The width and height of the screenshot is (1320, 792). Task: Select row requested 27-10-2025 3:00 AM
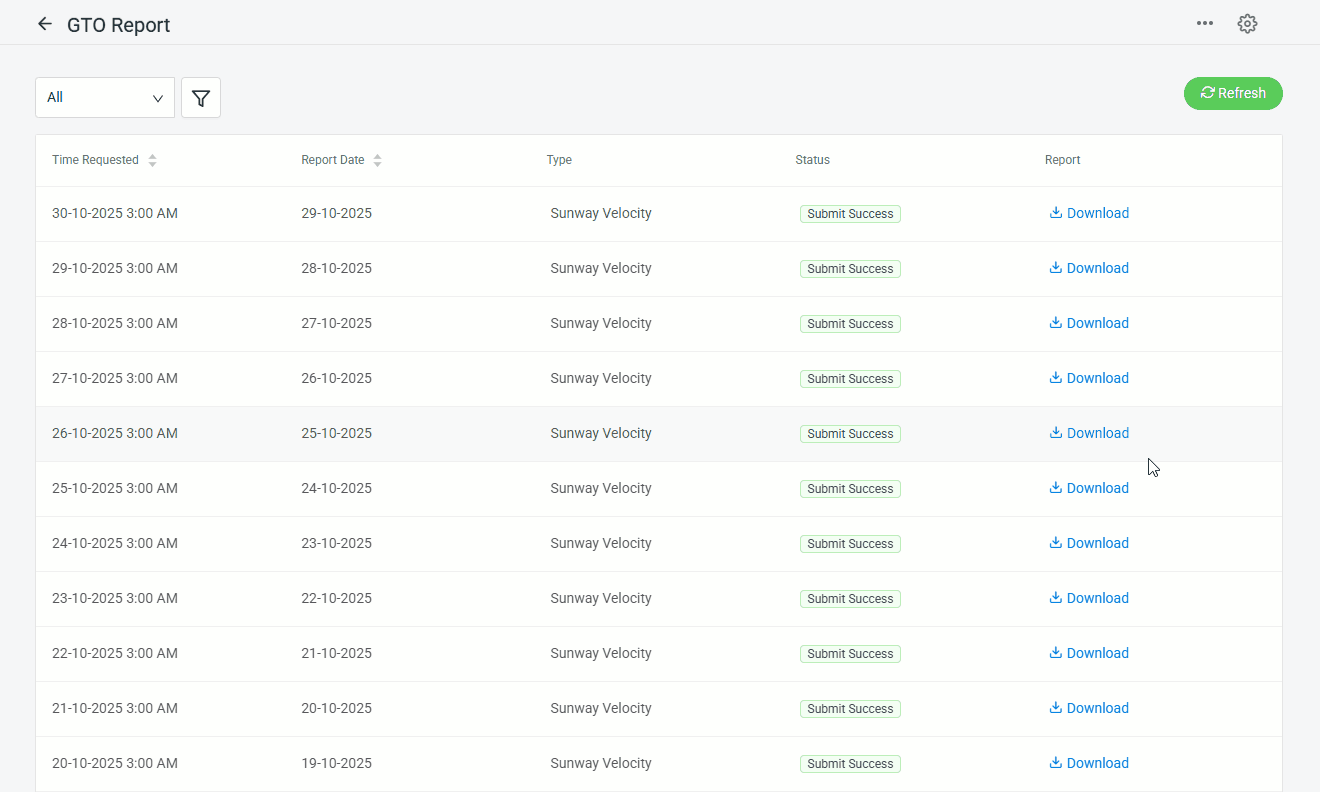point(115,378)
